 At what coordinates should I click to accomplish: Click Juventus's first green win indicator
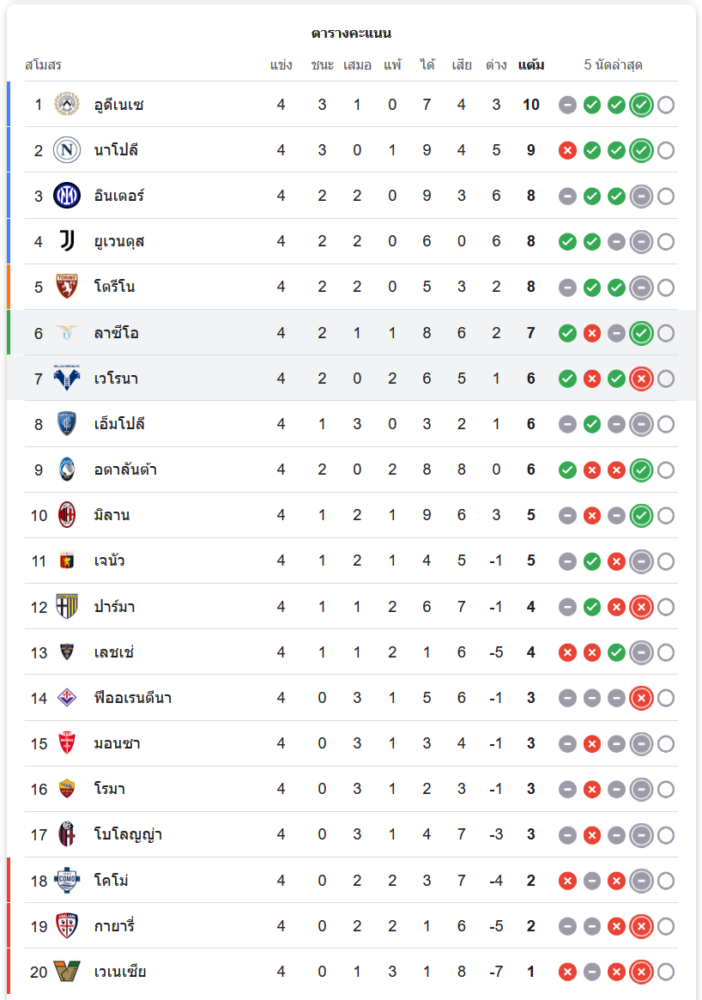click(567, 241)
